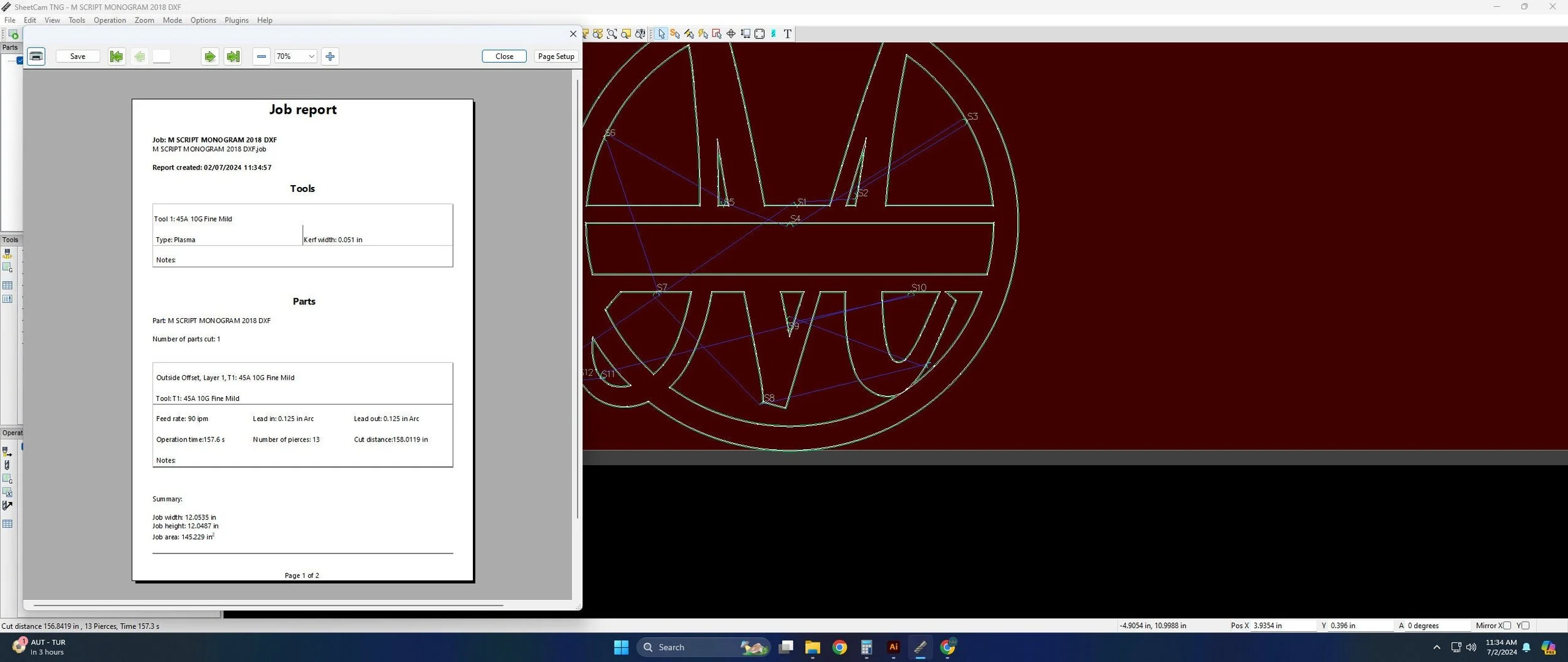Jump to last page of report

233,56
